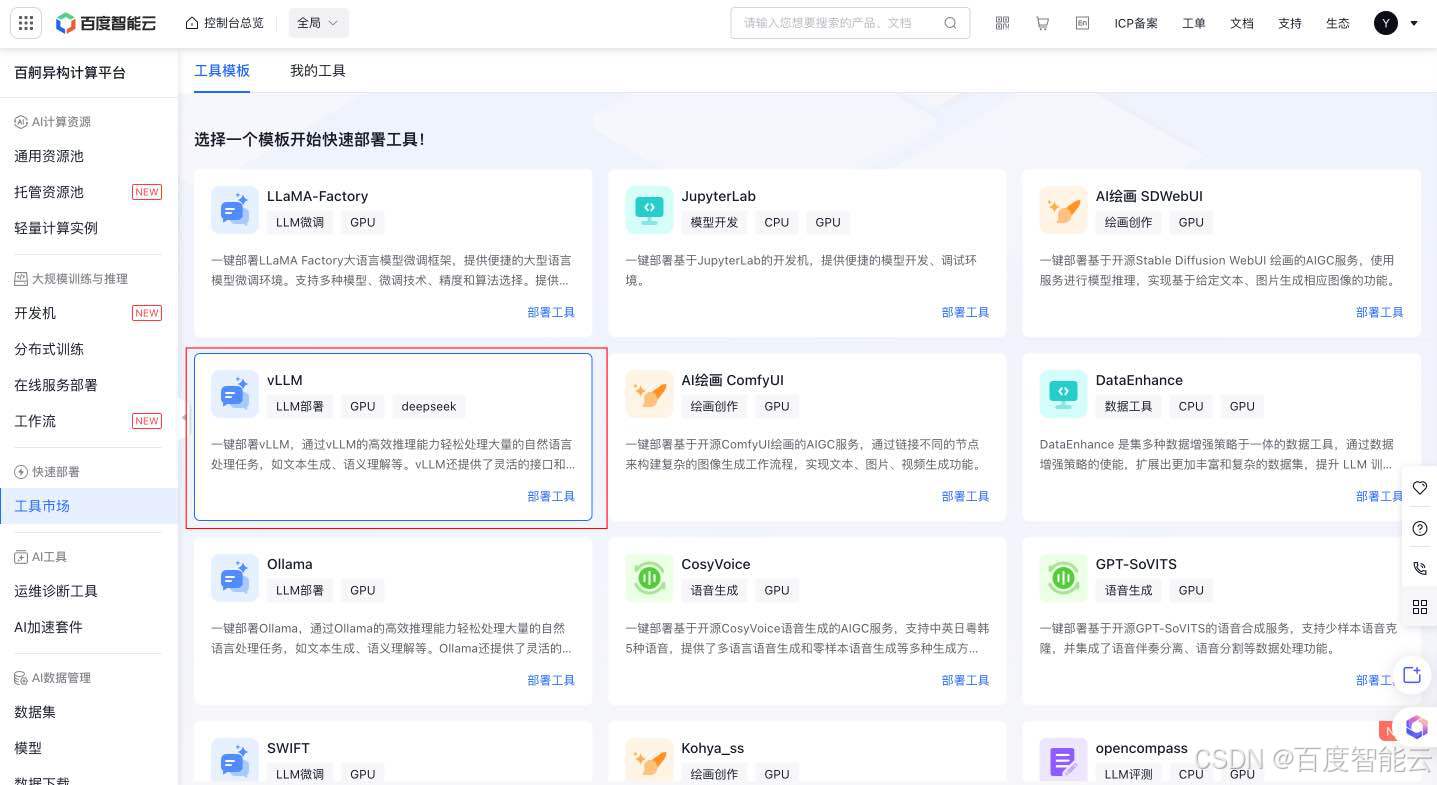Switch language with the En icon

[1083, 23]
